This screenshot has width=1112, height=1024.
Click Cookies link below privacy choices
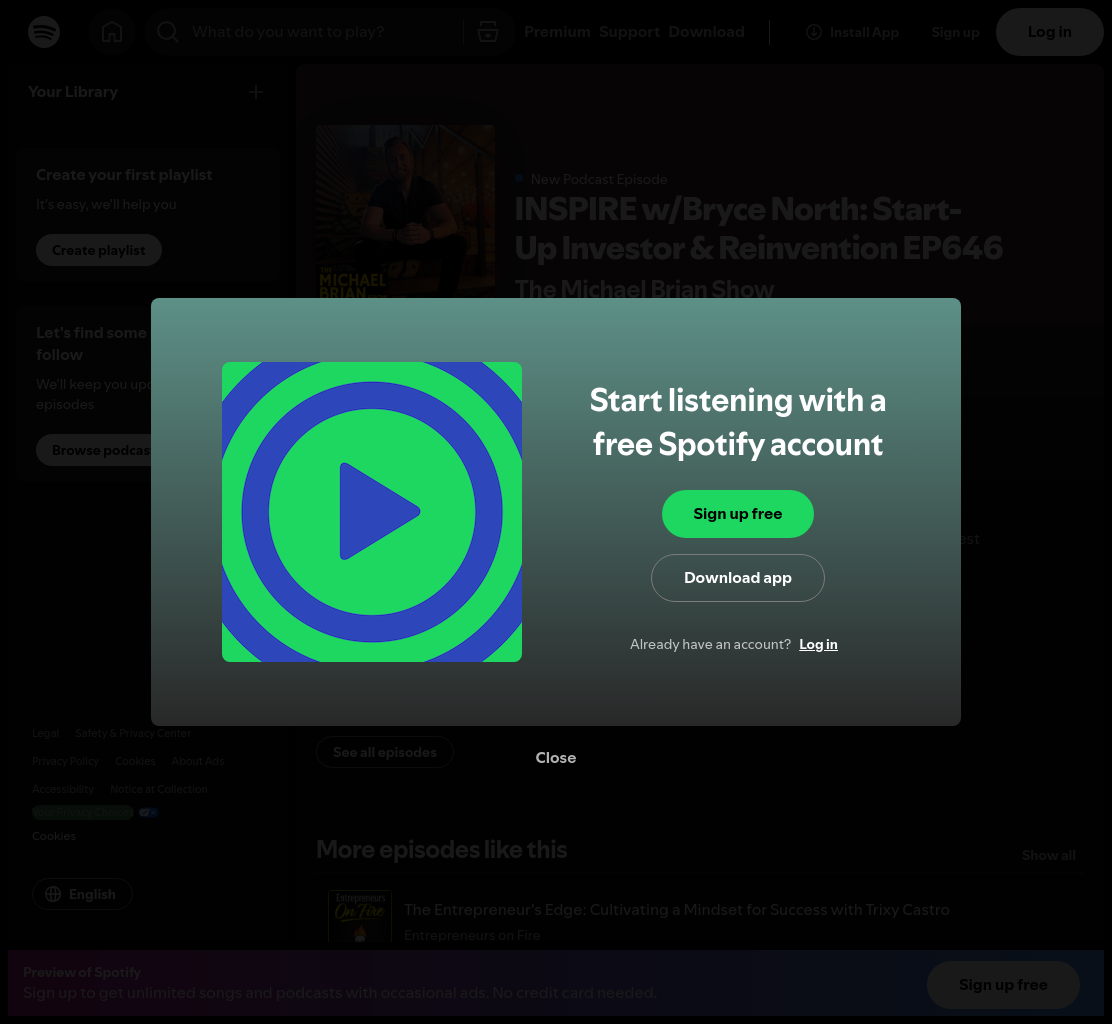(x=54, y=836)
